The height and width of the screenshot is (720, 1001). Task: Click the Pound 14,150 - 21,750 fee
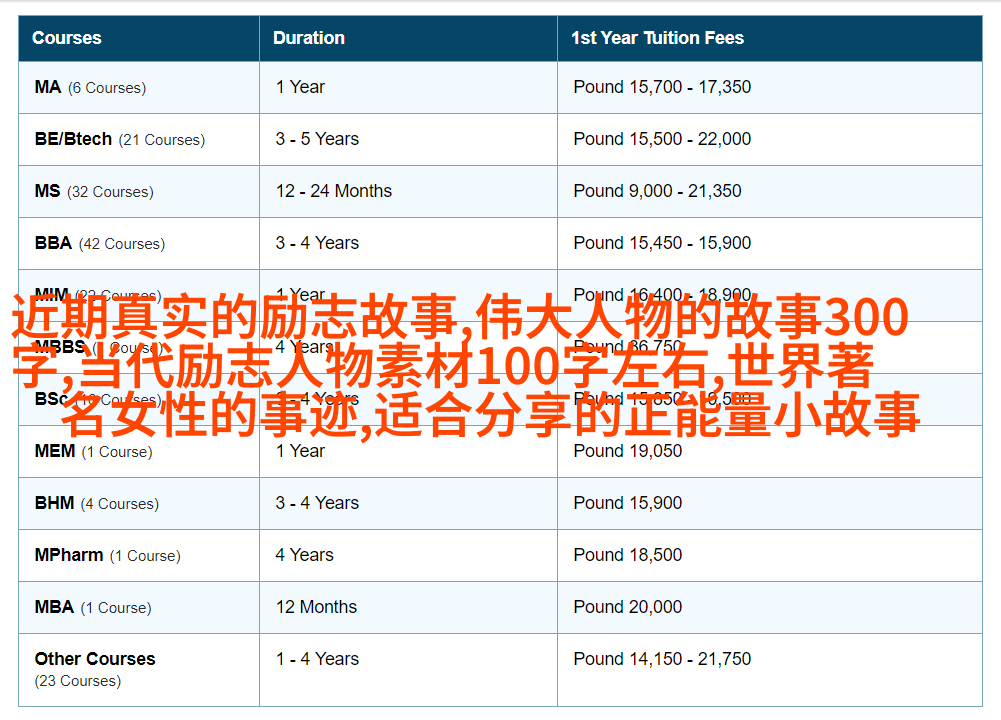point(662,659)
